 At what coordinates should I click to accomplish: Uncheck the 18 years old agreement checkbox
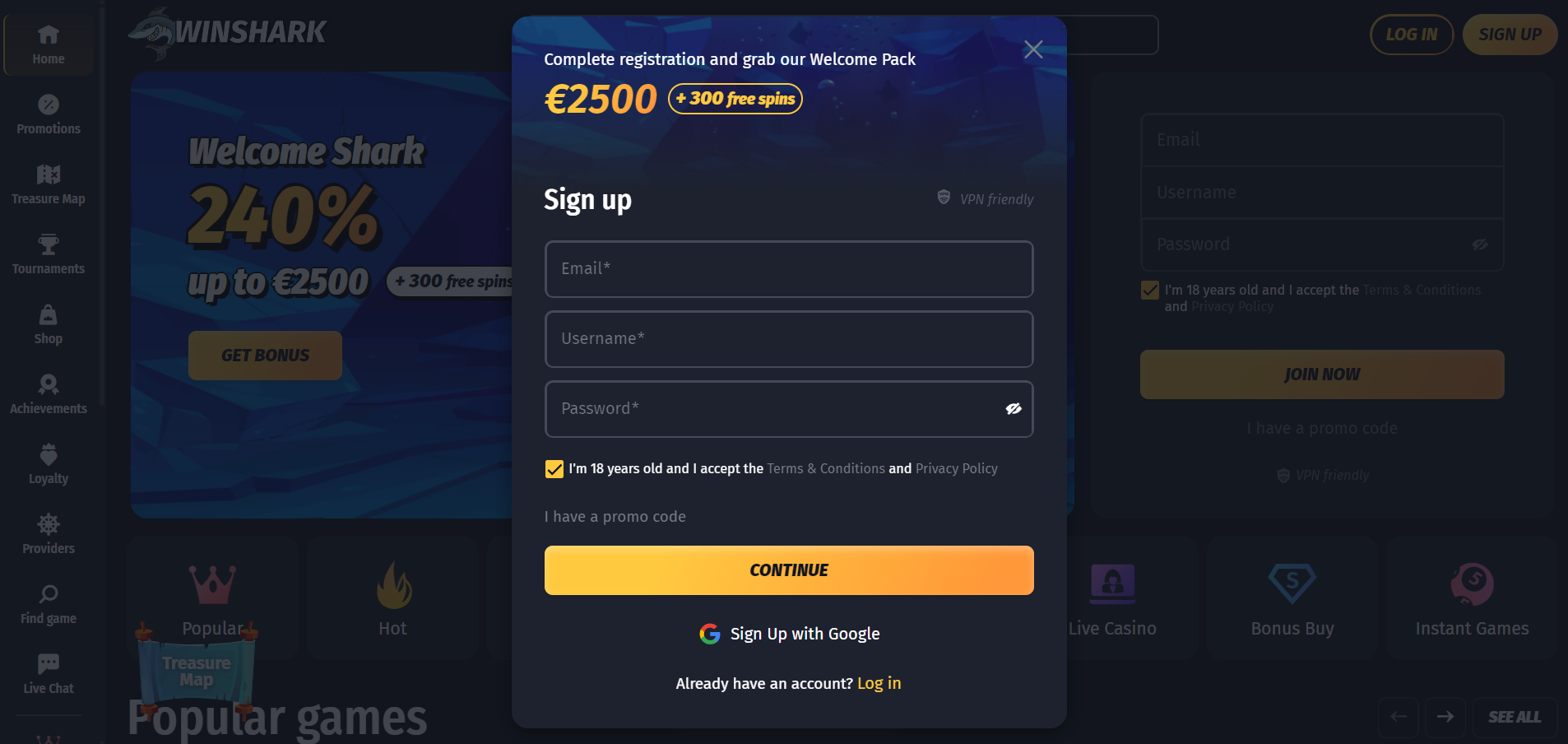coord(554,469)
